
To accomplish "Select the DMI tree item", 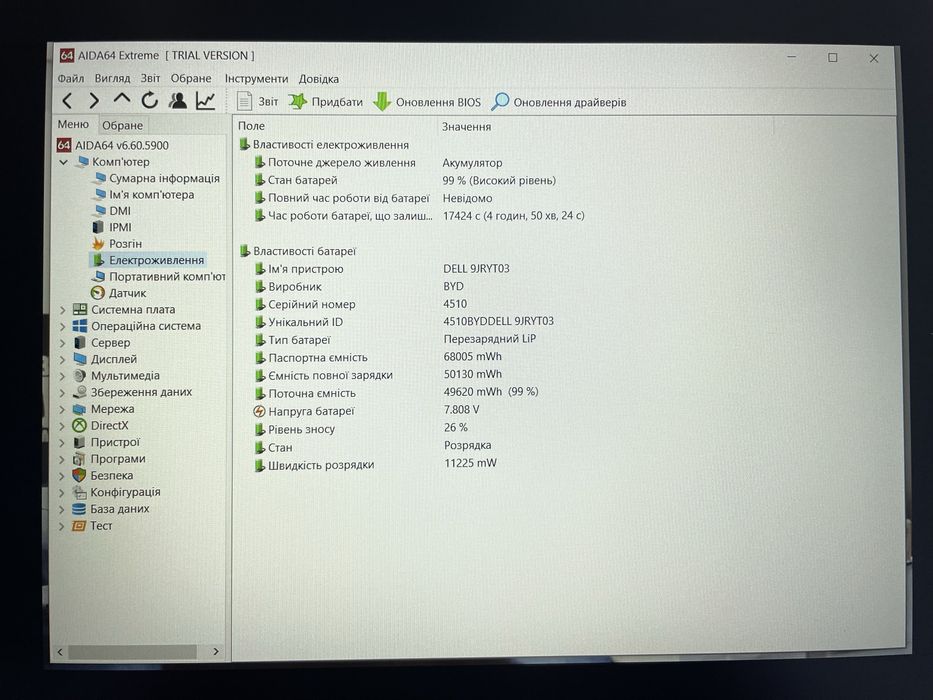I will [112, 211].
